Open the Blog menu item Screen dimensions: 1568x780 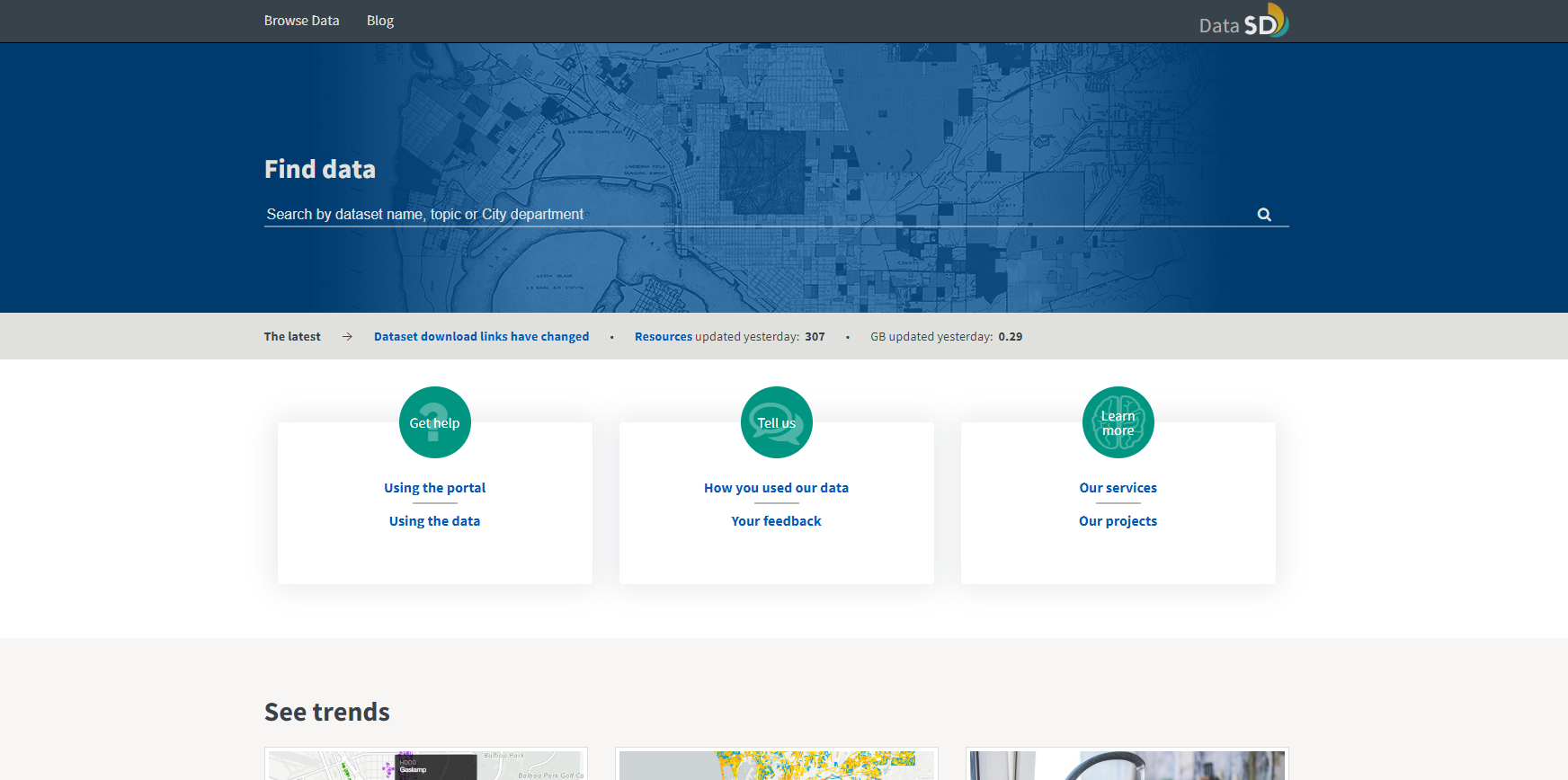tap(379, 21)
